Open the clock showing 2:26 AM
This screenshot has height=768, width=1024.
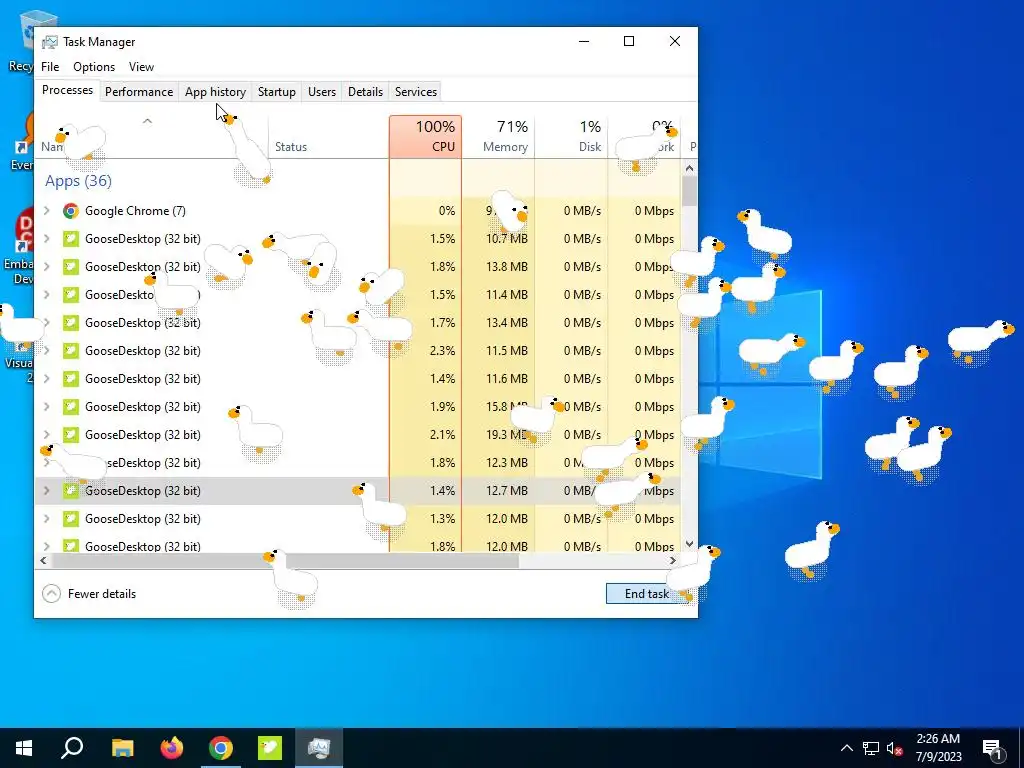pos(938,748)
